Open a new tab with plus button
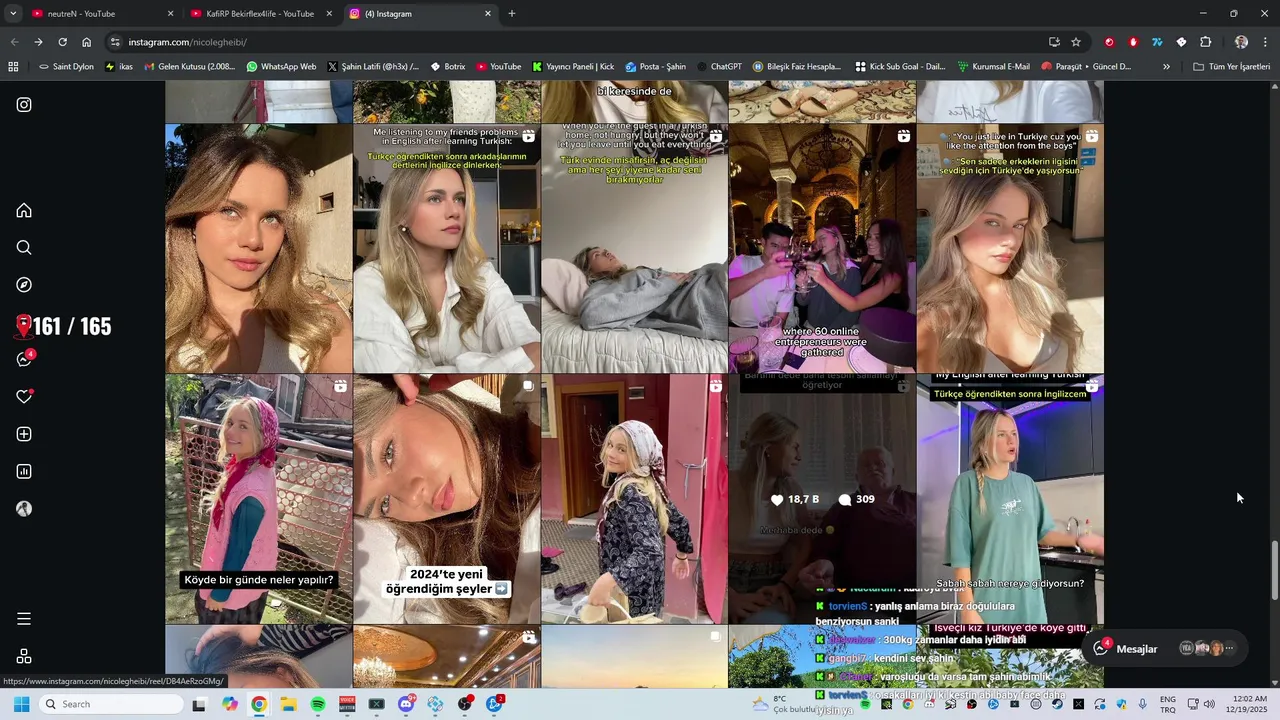The image size is (1280, 720). click(x=512, y=14)
